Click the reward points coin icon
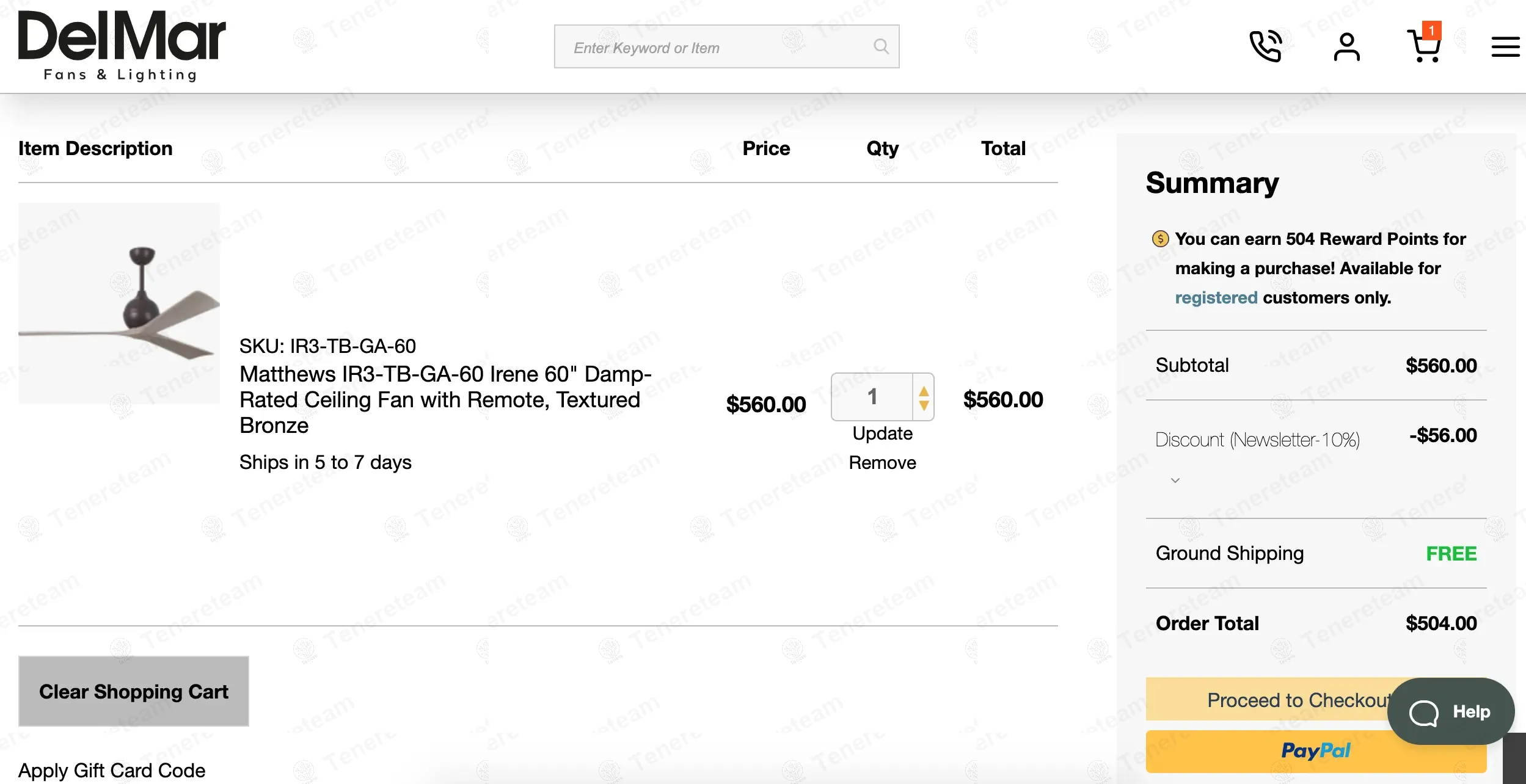This screenshot has width=1526, height=784. click(x=1160, y=239)
